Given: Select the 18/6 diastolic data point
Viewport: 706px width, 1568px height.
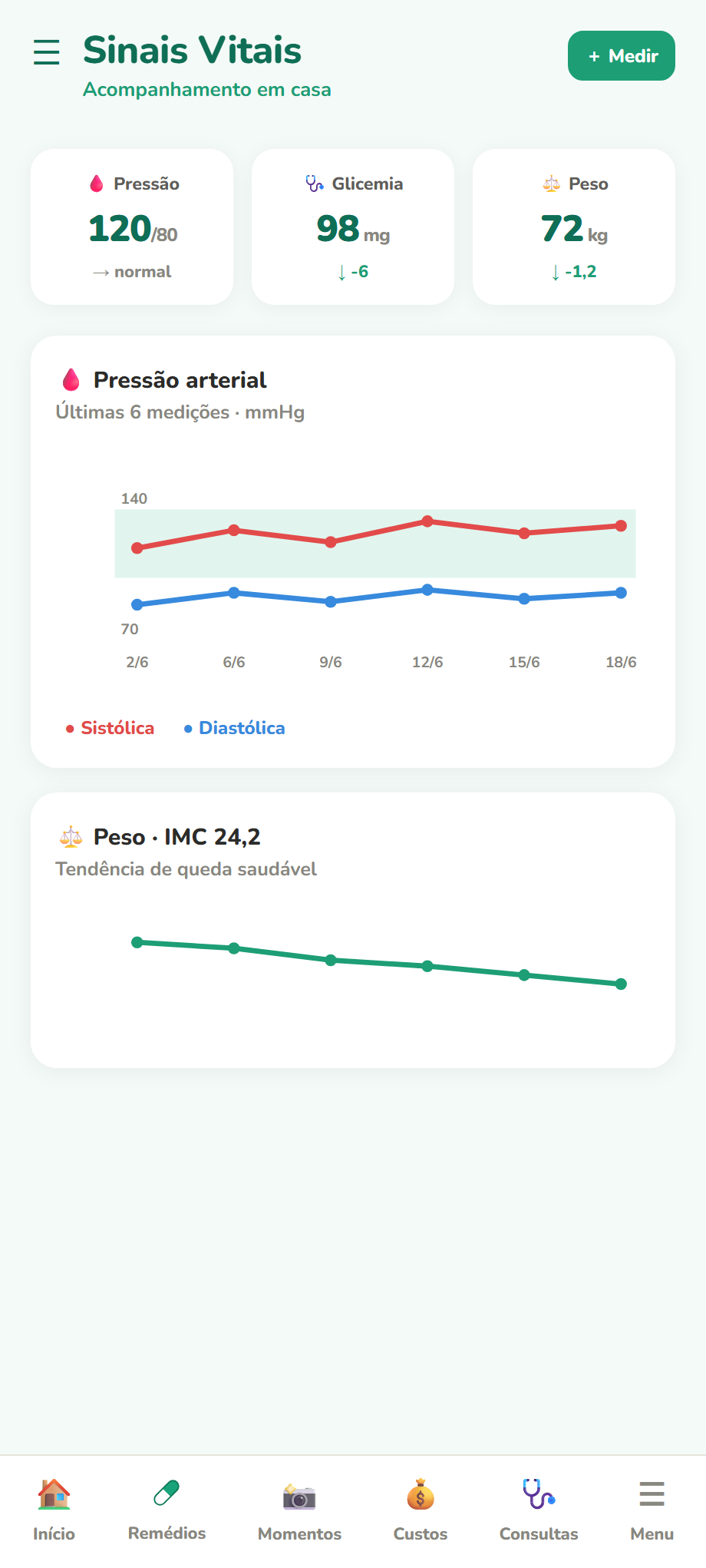Looking at the screenshot, I should pos(622,593).
